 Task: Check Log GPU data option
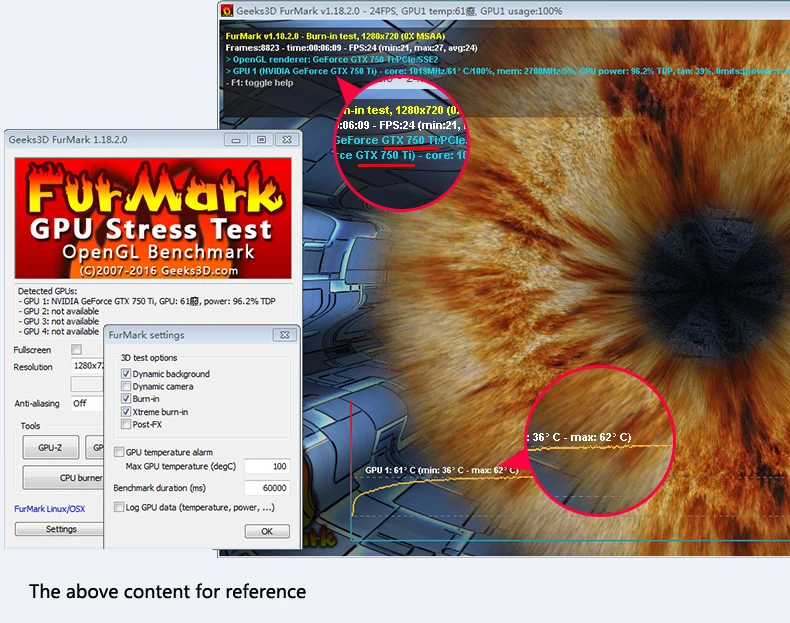click(119, 507)
